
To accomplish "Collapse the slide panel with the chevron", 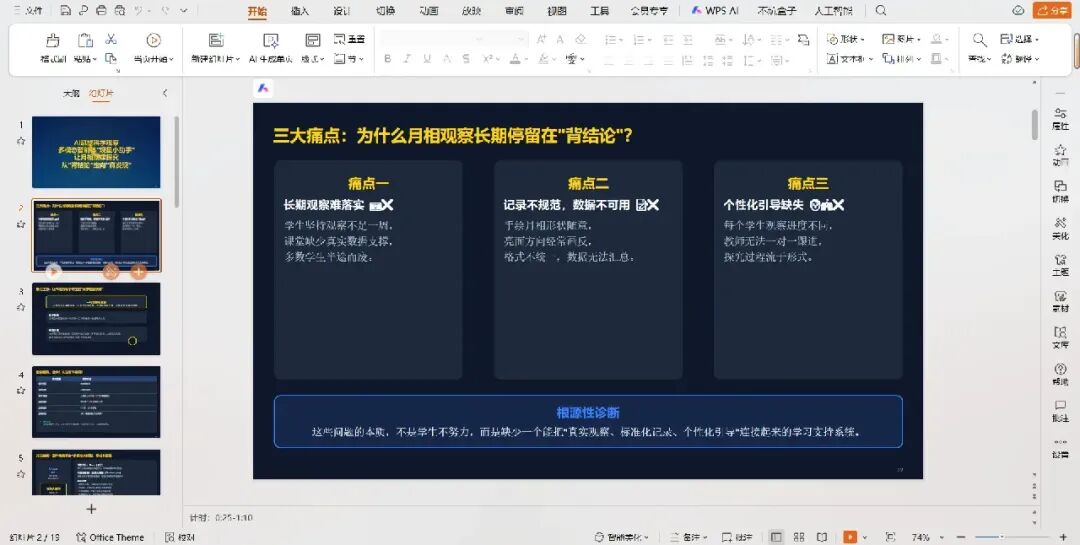I will click(x=165, y=93).
